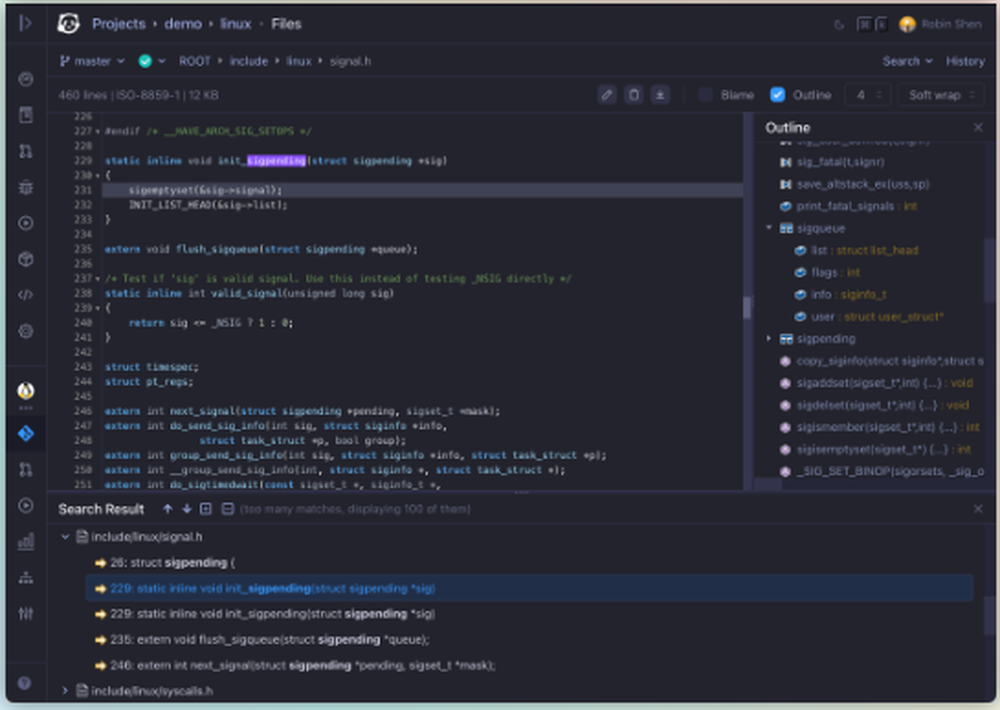Click code editor vertical scrollbar
Screen dimensions: 1000x710
point(747,307)
